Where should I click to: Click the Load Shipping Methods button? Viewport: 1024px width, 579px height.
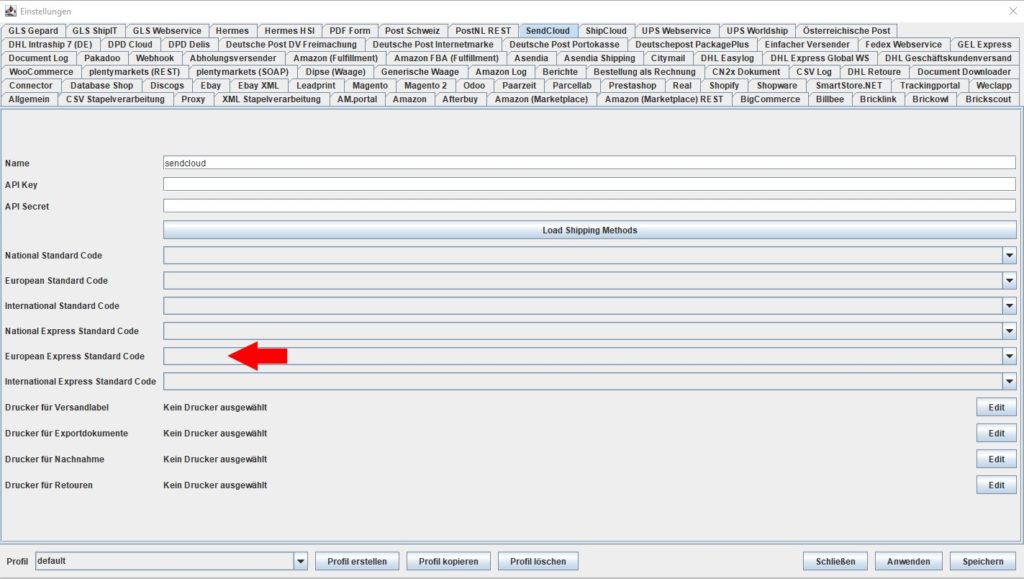pyautogui.click(x=589, y=230)
